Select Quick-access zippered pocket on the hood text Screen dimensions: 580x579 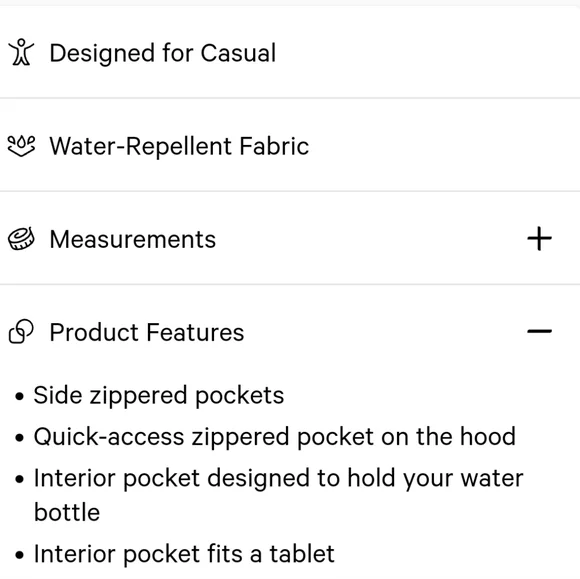coord(274,437)
